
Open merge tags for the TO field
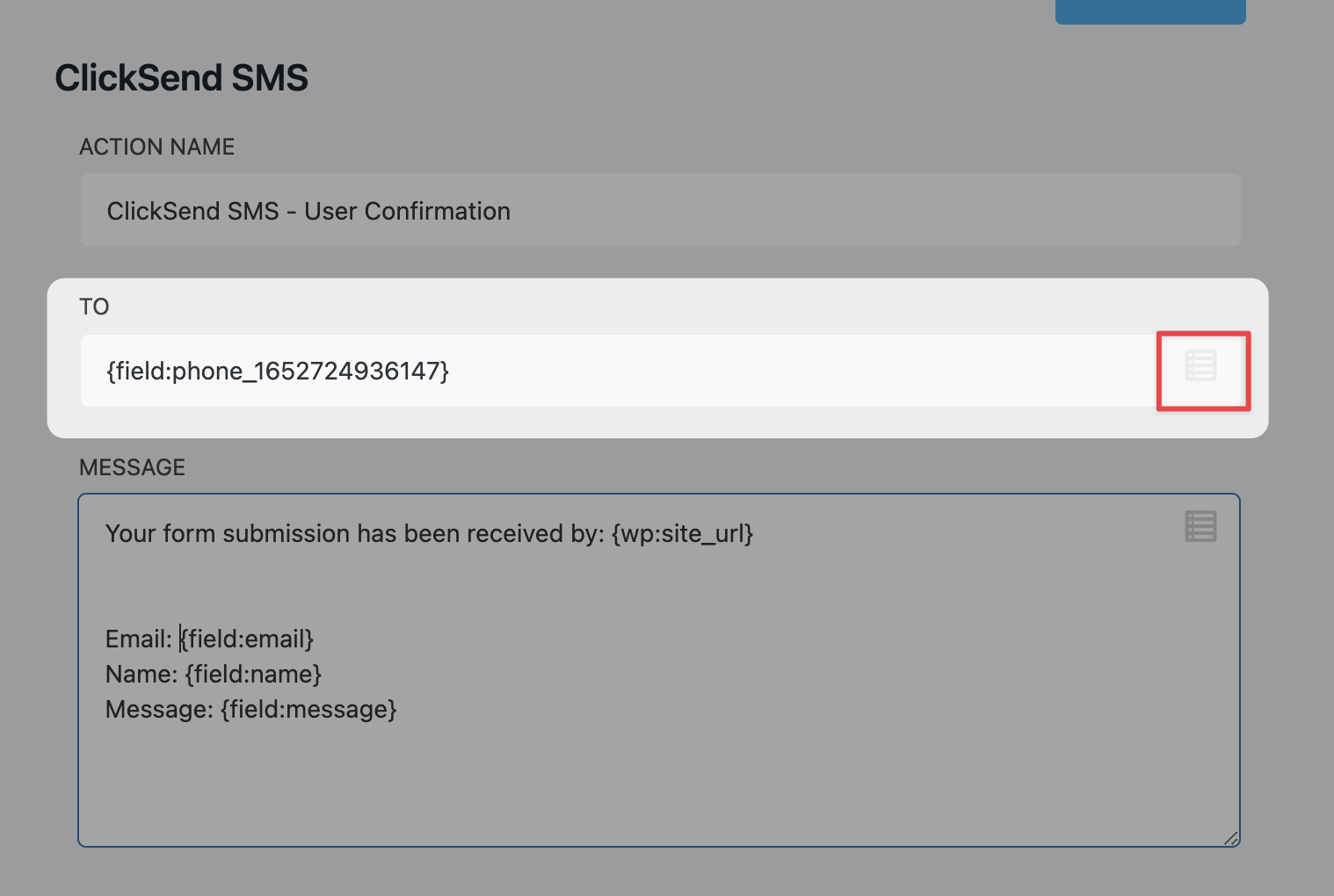pyautogui.click(x=1200, y=366)
